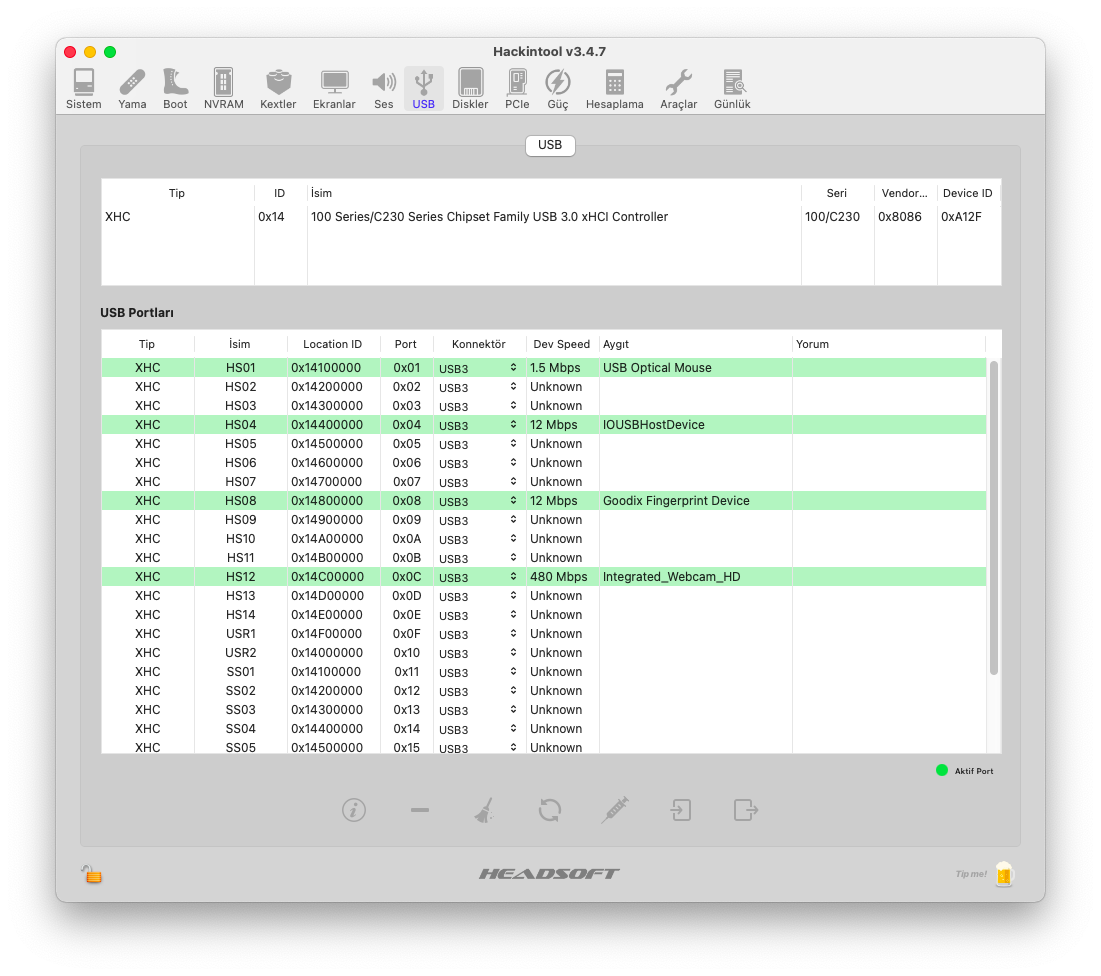The width and height of the screenshot is (1101, 976).
Task: Click the syringe inject icon
Action: [x=615, y=810]
